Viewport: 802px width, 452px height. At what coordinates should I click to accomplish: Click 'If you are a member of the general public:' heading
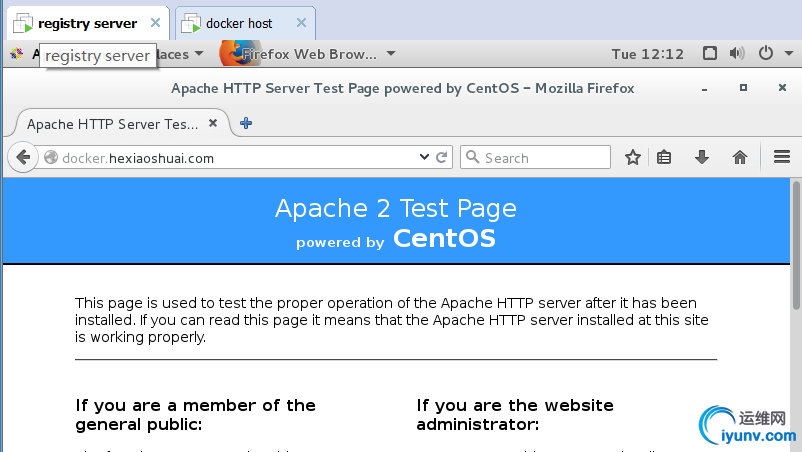click(195, 415)
